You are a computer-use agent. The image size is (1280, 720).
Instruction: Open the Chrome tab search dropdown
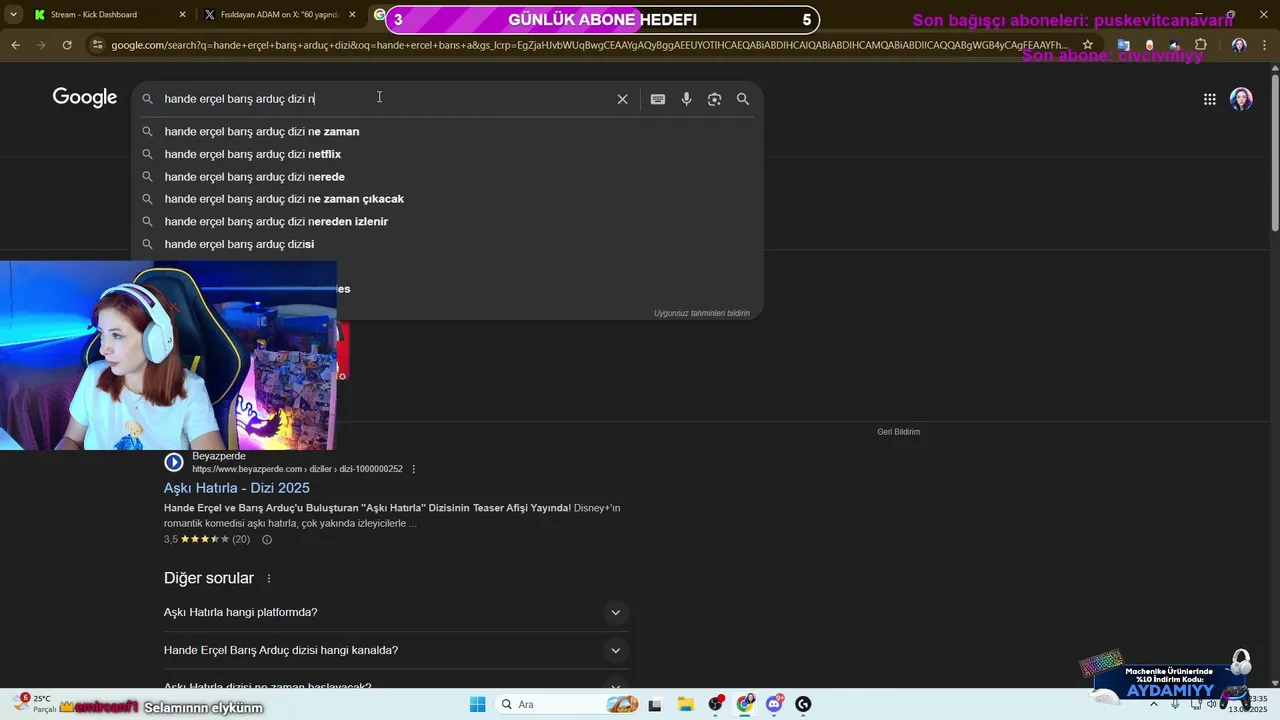13,14
